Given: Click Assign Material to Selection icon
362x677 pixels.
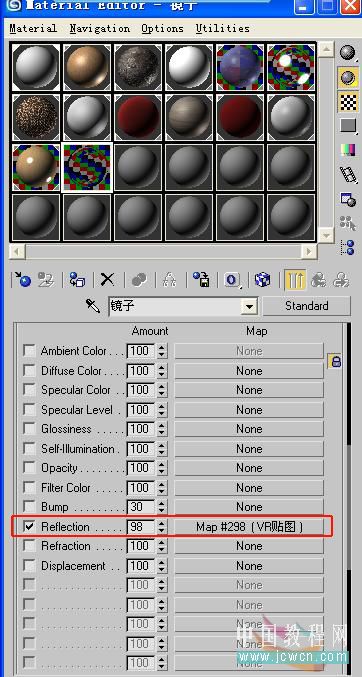Looking at the screenshot, I should pyautogui.click(x=77, y=280).
